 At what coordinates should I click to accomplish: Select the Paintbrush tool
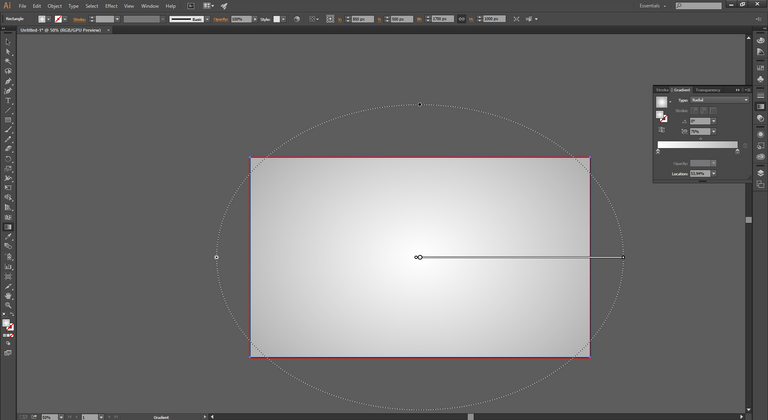(x=8, y=130)
